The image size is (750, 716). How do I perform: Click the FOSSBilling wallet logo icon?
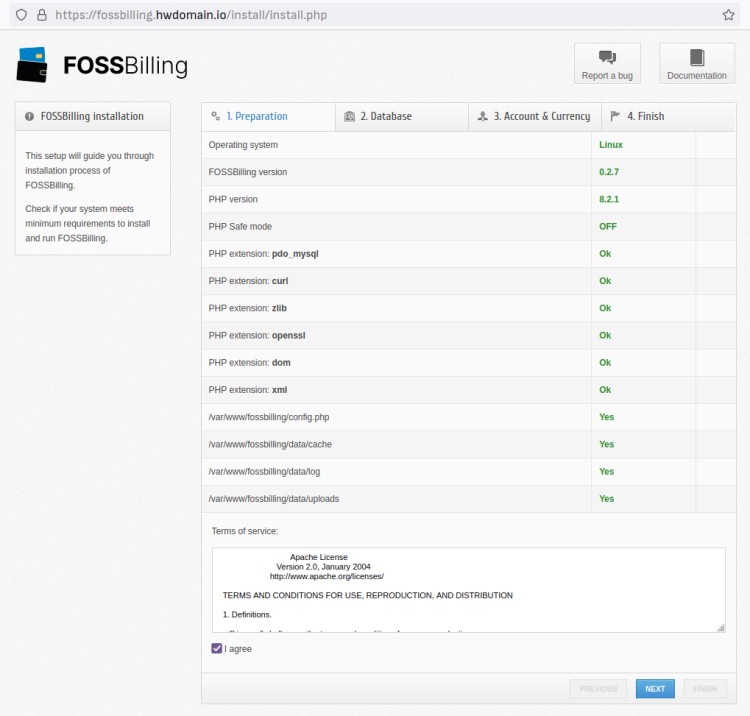pos(32,65)
